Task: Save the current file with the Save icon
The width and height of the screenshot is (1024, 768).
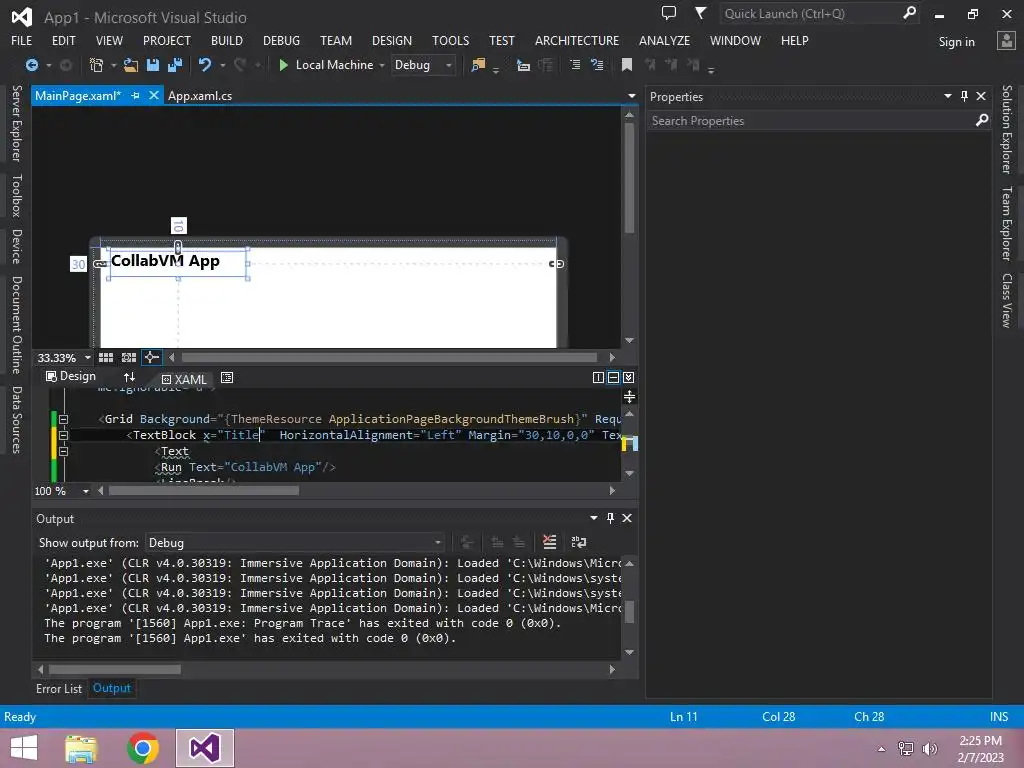Action: click(153, 65)
